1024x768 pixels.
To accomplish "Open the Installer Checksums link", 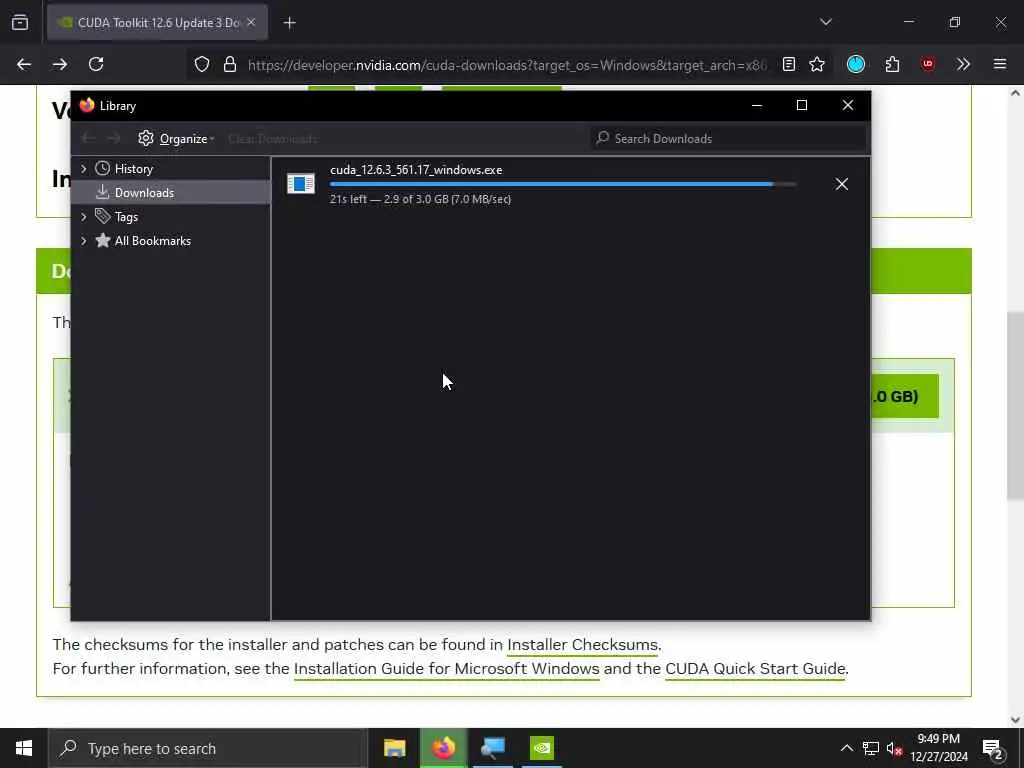I will point(583,645).
